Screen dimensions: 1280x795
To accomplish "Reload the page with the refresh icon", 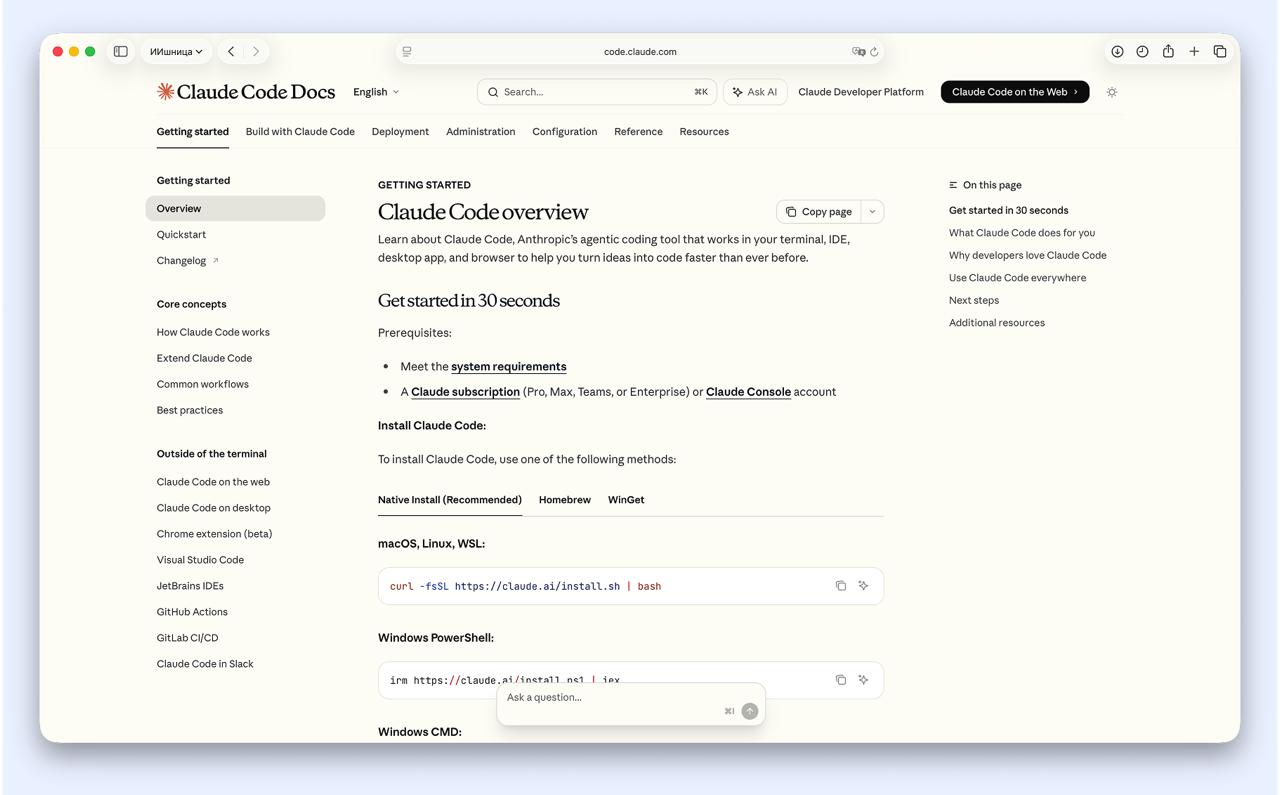I will pyautogui.click(x=874, y=52).
